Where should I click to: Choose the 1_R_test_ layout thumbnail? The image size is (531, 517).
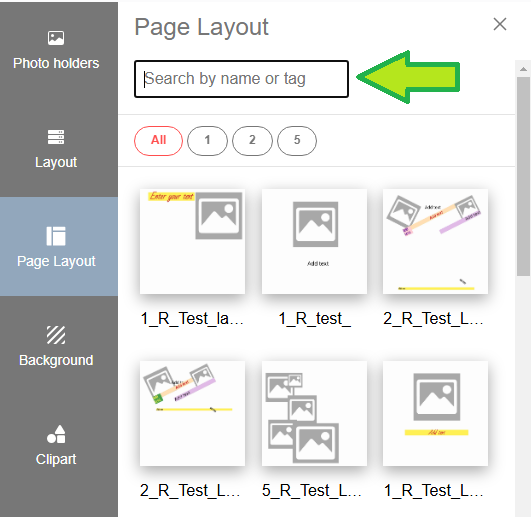click(314, 241)
